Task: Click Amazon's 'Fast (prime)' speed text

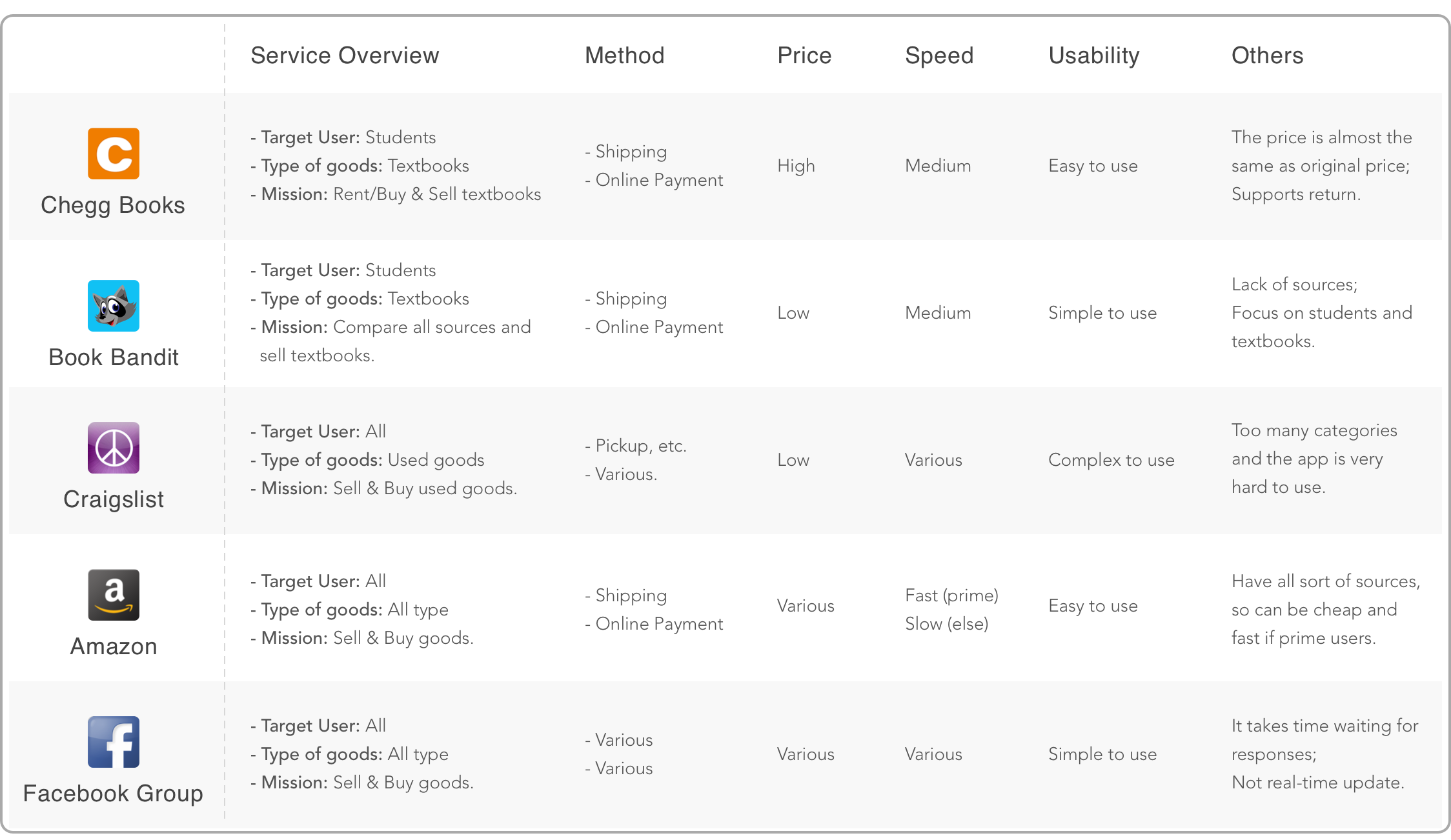Action: click(951, 595)
